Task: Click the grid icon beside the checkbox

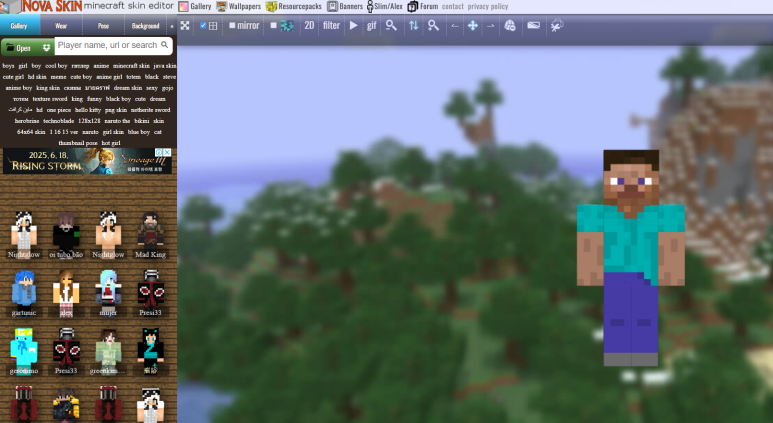Action: point(213,26)
